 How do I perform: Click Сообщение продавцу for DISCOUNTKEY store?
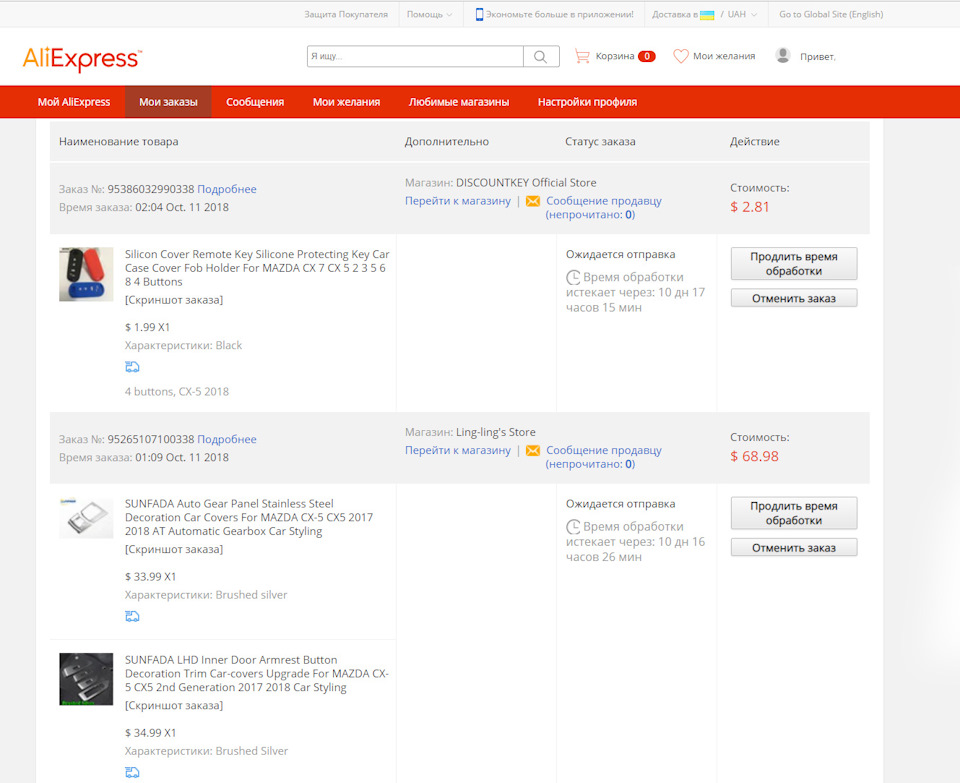tap(604, 201)
